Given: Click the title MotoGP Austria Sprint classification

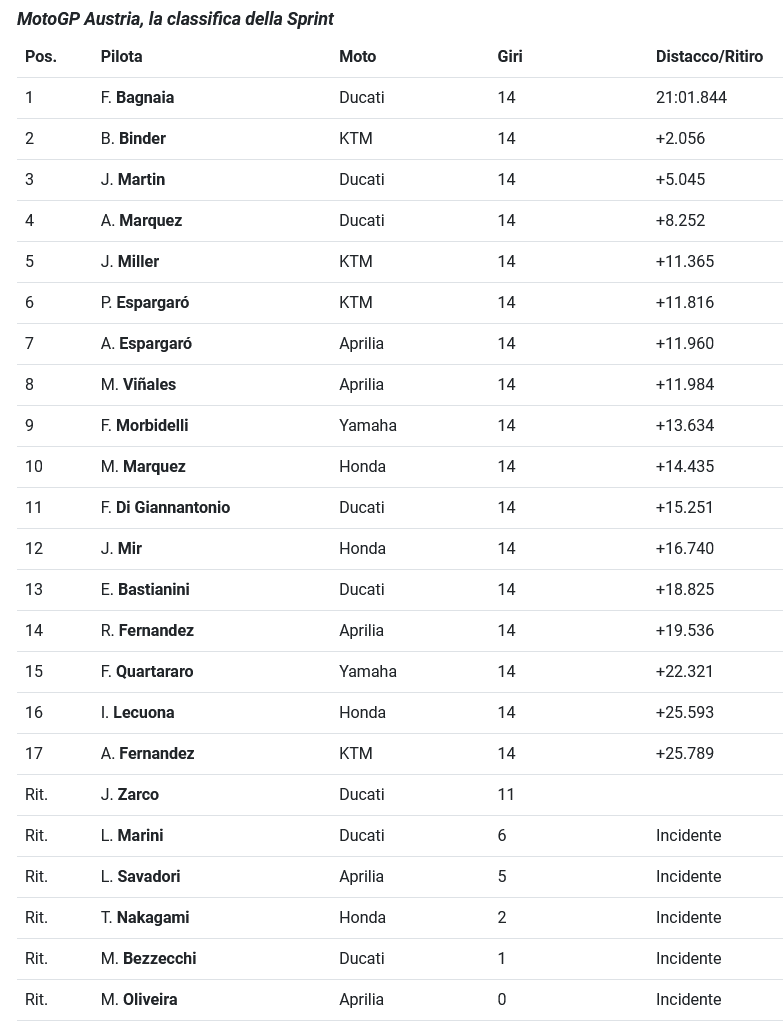Looking at the screenshot, I should pyautogui.click(x=175, y=19).
